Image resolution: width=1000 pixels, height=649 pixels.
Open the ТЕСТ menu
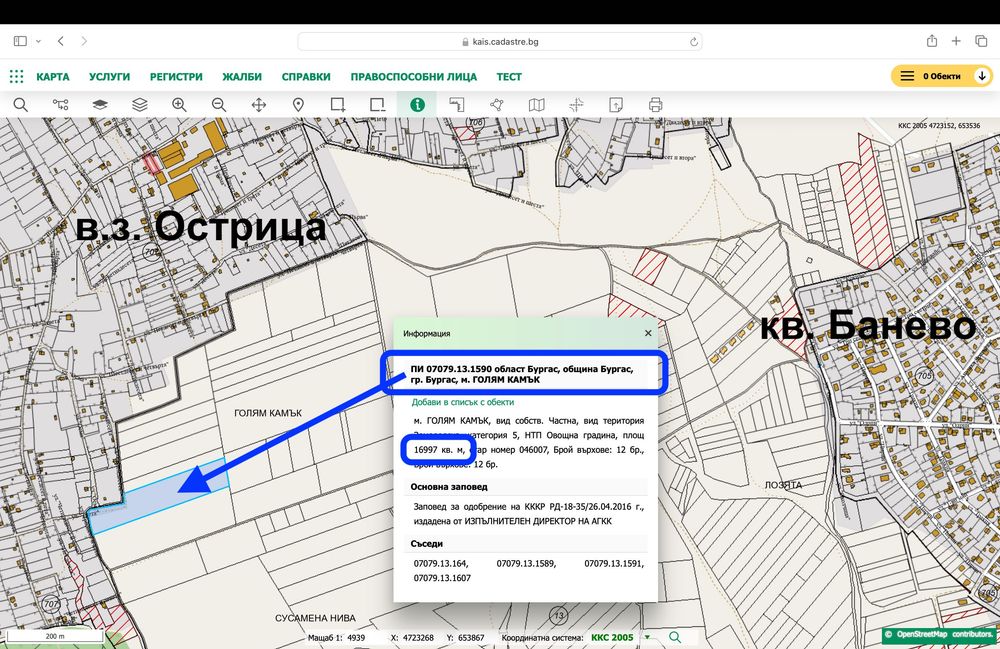pos(509,77)
